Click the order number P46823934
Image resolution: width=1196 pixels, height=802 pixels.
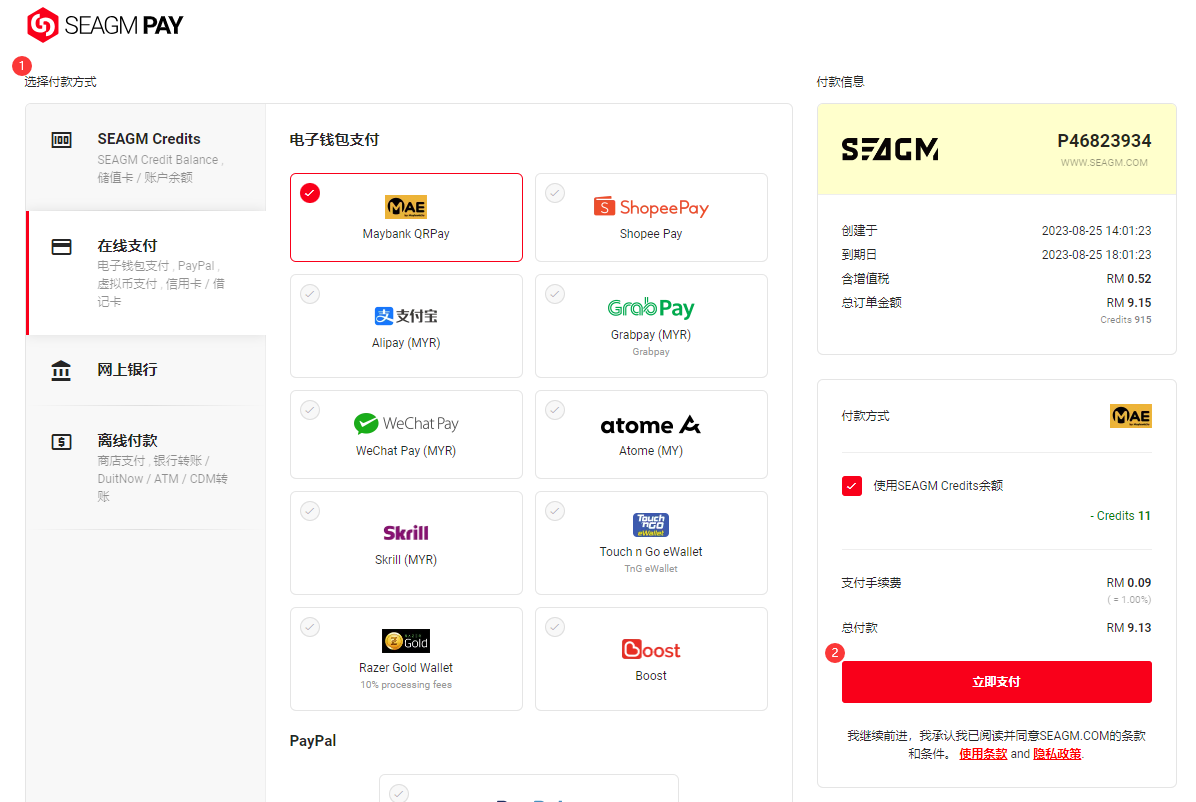tap(1104, 141)
